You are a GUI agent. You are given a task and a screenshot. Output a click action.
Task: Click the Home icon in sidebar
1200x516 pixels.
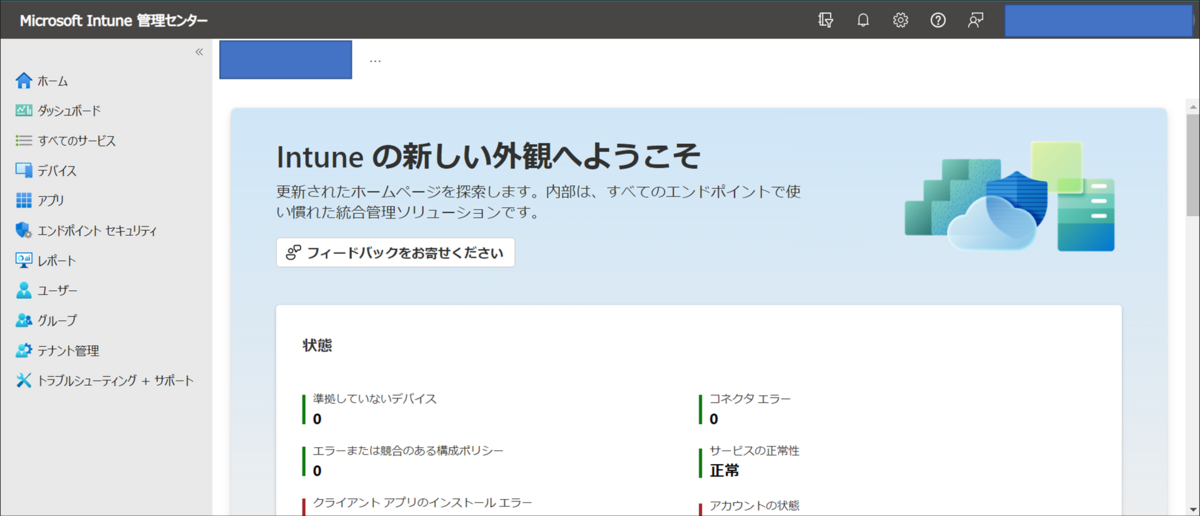(24, 81)
